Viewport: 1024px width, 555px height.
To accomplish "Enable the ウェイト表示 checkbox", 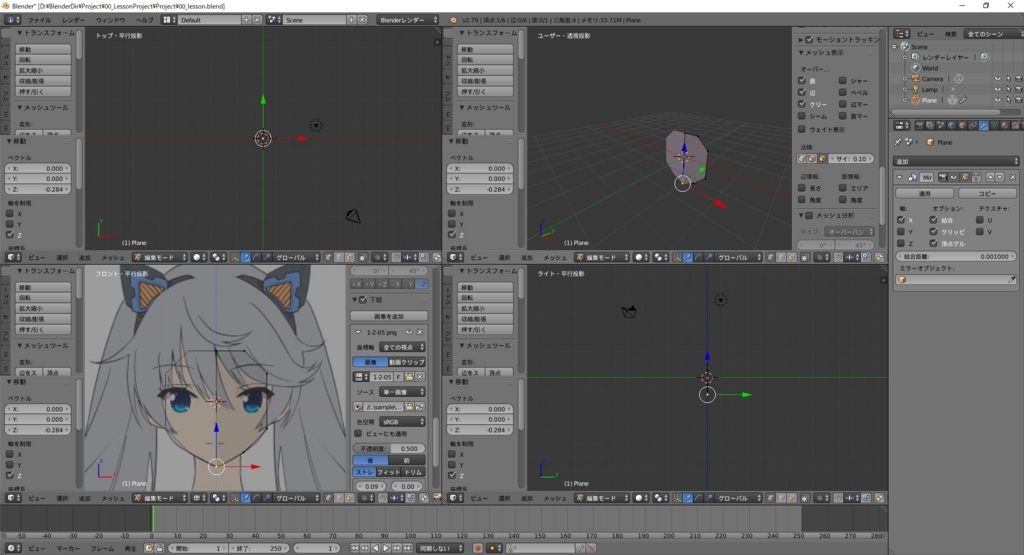I will 802,129.
